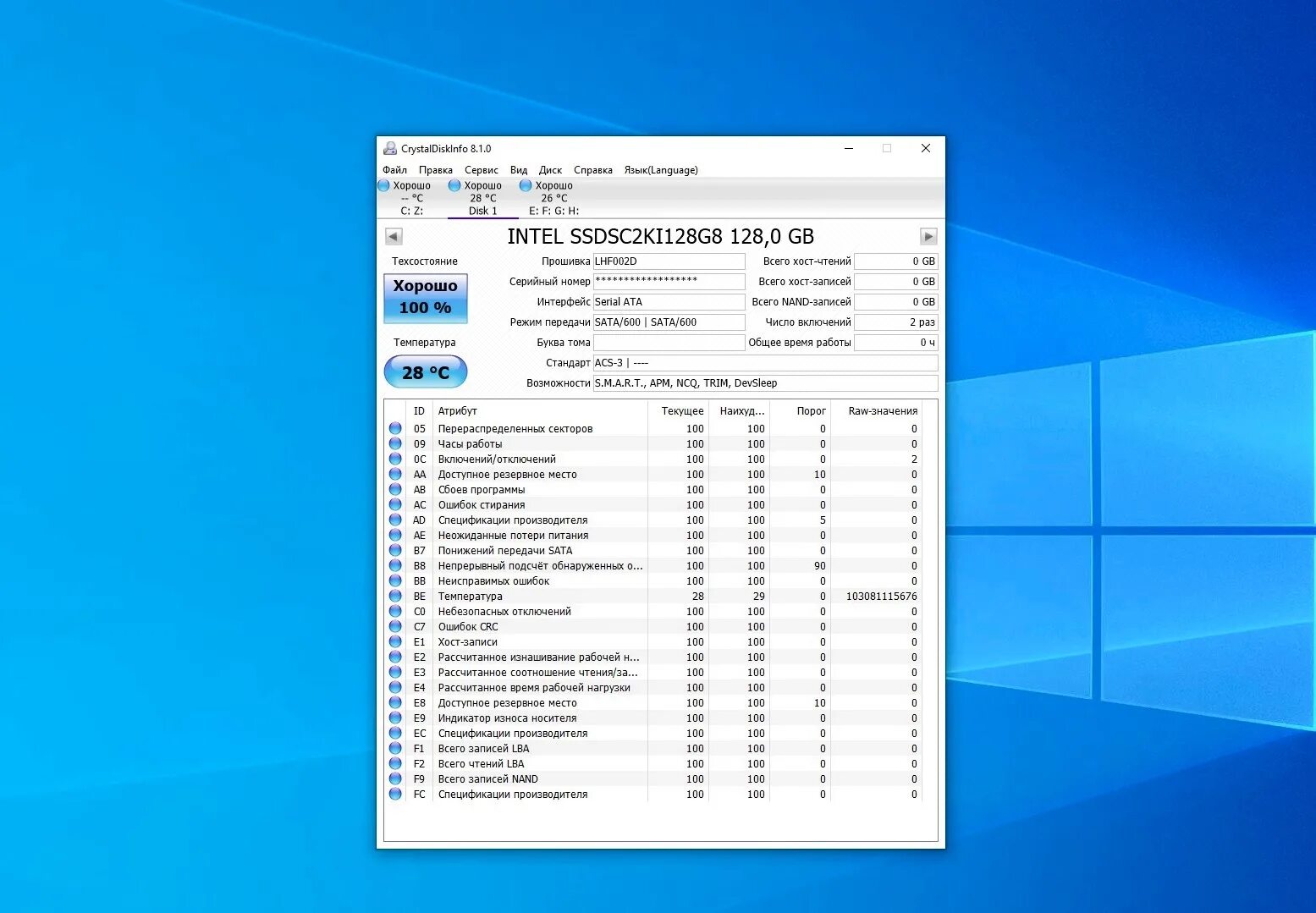Image resolution: width=1316 pixels, height=913 pixels.
Task: Open the Вид menu
Action: (x=519, y=170)
